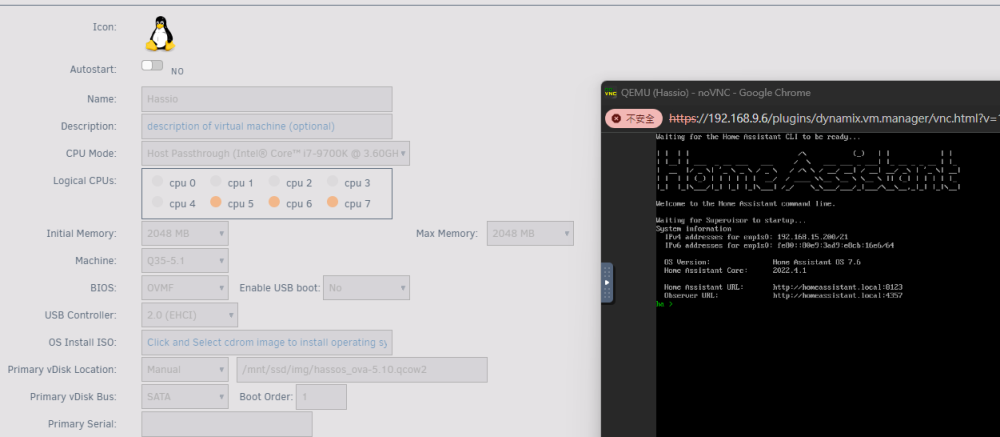Screen dimensions: 1000x437
Task: Click the vDisk path field hassos_ova-5.10.qcow2
Action: [x=362, y=369]
